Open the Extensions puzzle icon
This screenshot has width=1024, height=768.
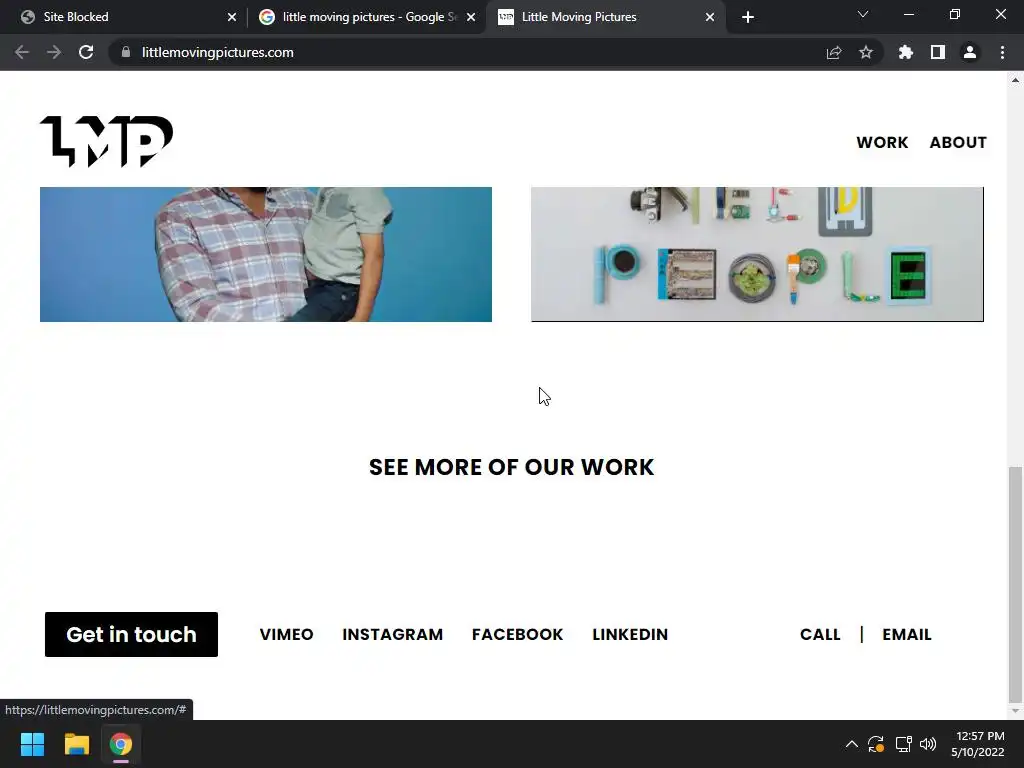905,52
